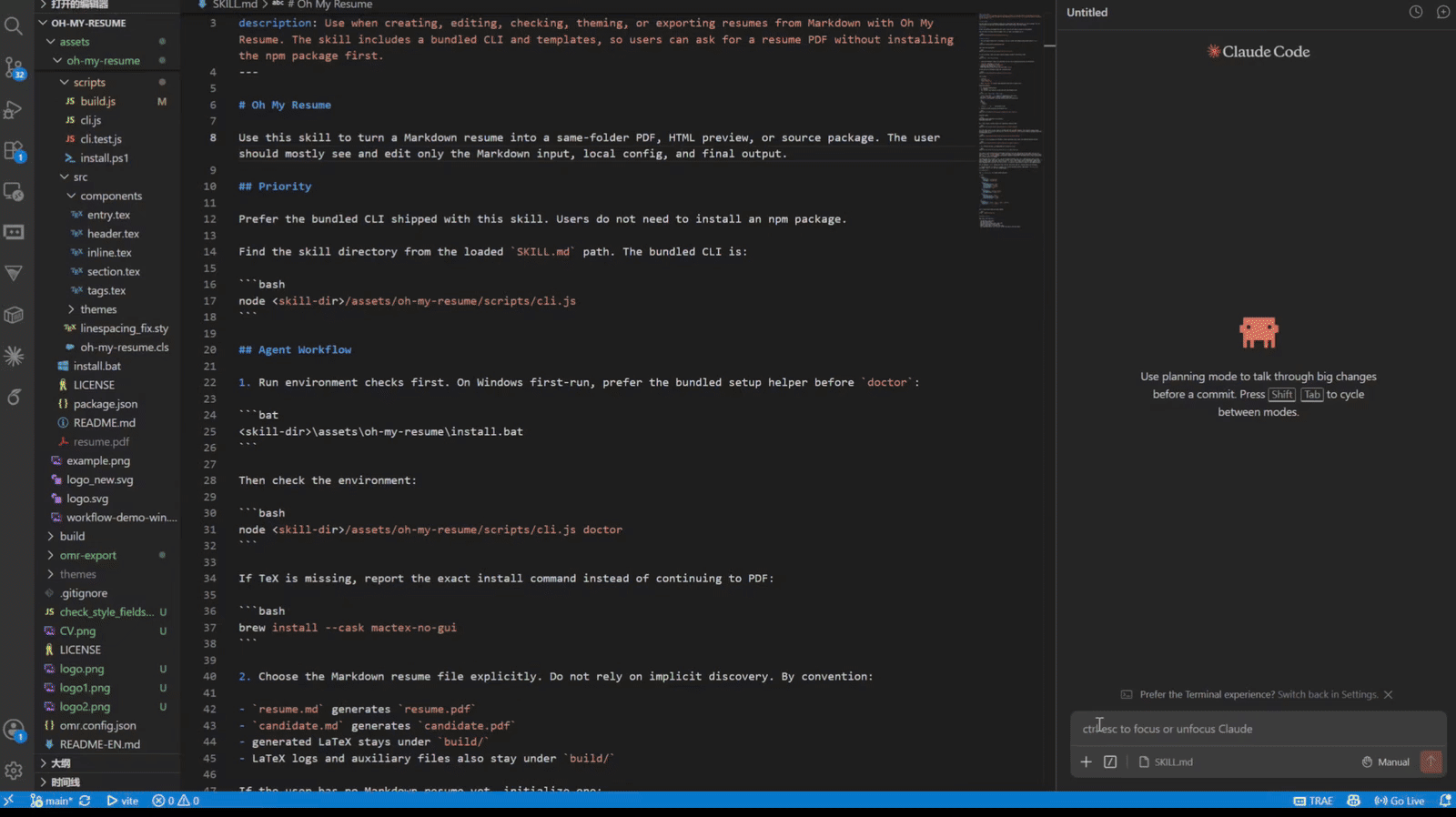
Task: Click the vite run item in status bar
Action: coord(123,801)
